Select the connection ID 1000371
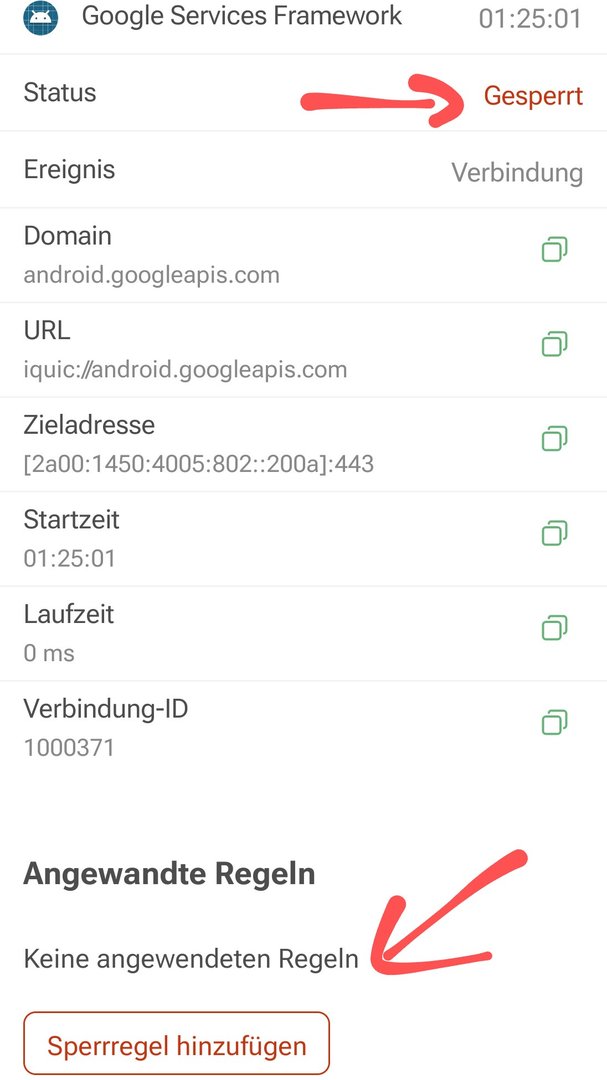Screen dimensions: 607x1080 (x=69, y=747)
